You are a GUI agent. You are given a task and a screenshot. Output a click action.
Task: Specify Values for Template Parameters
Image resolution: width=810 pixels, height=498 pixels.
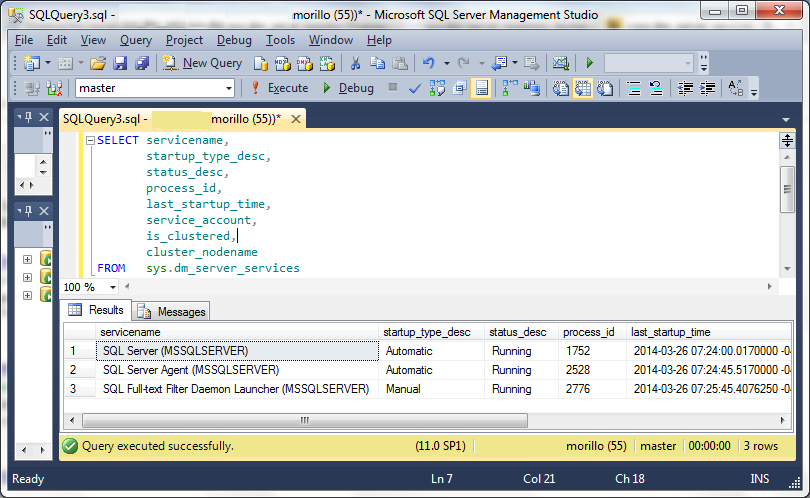tap(736, 88)
